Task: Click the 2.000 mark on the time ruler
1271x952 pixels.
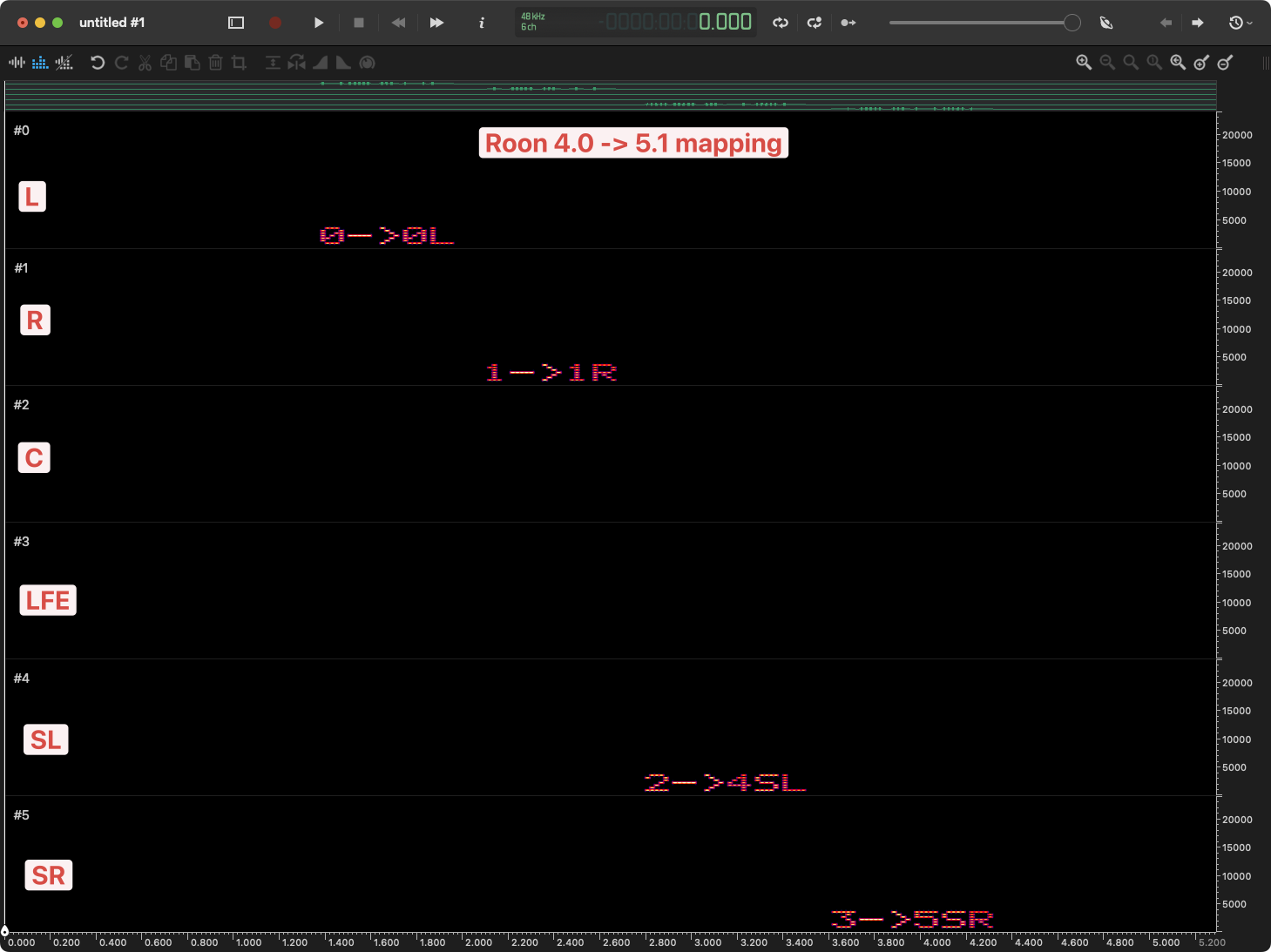Action: pos(478,942)
